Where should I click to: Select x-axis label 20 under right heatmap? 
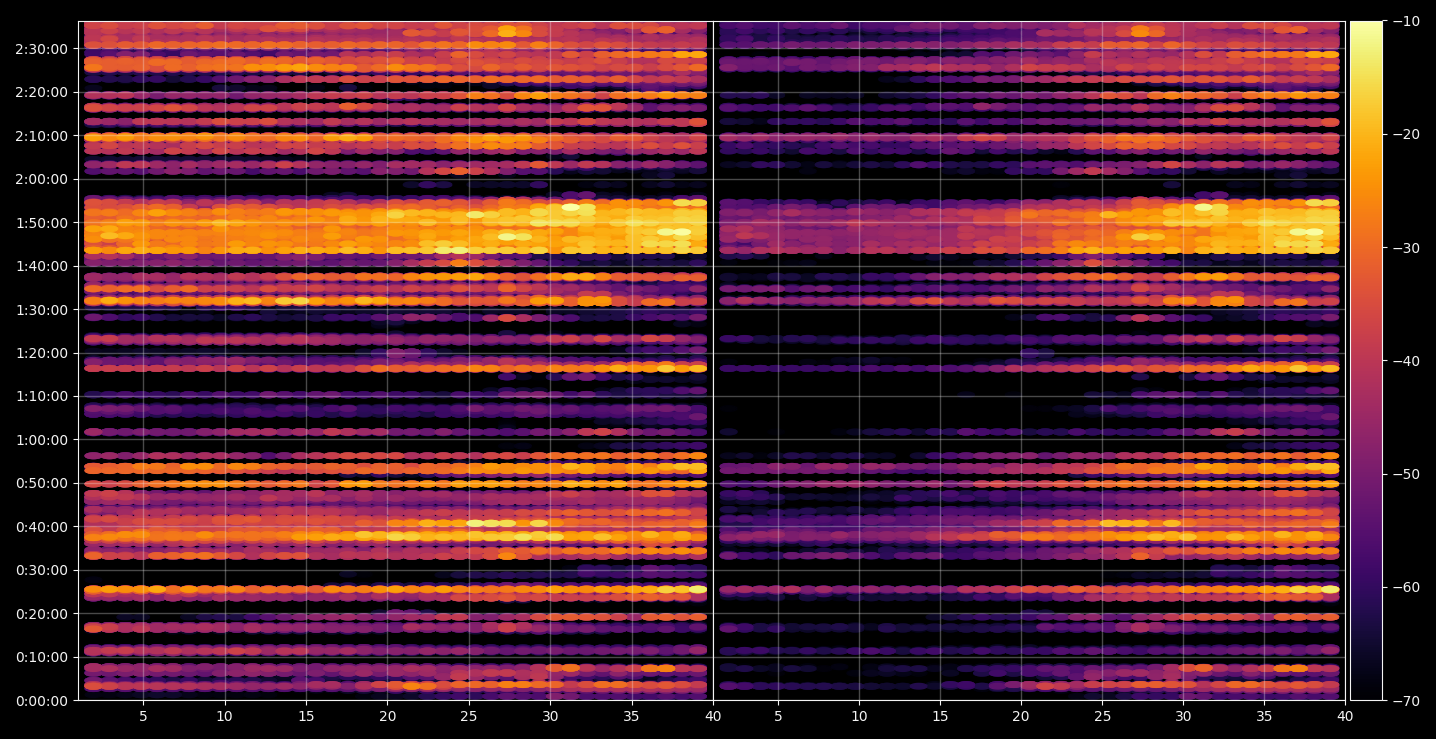pos(1021,716)
